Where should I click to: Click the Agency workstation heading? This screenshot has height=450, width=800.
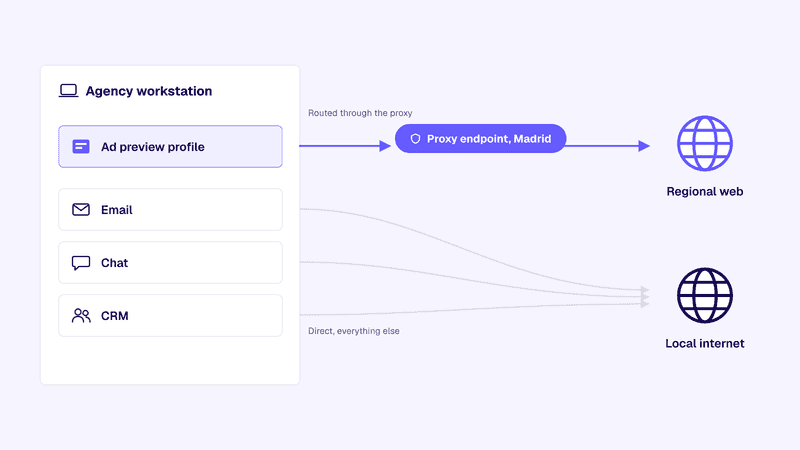[148, 91]
